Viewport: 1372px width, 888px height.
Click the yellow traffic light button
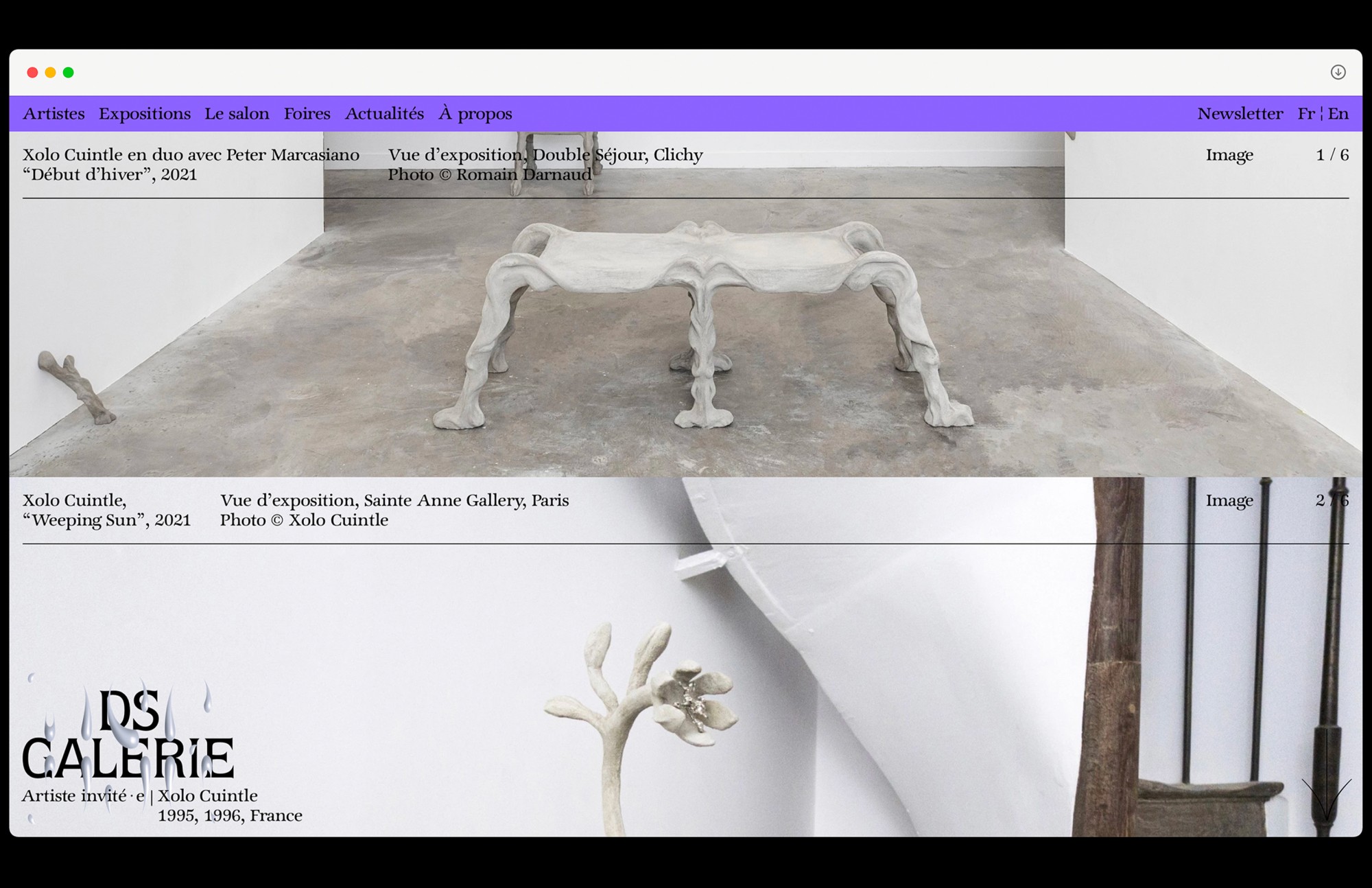(50, 72)
